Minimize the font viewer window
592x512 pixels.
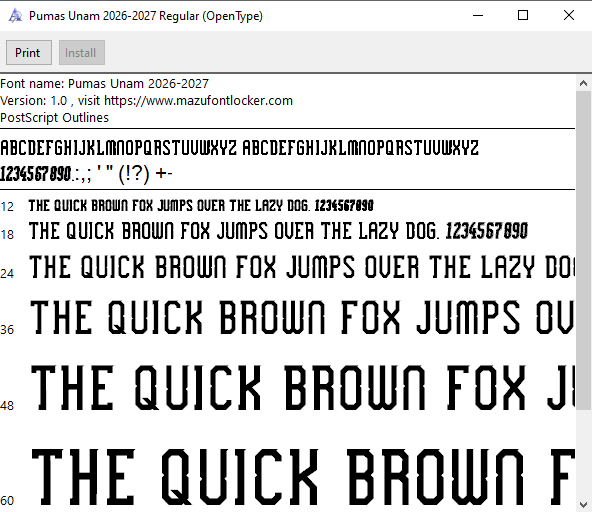click(478, 15)
